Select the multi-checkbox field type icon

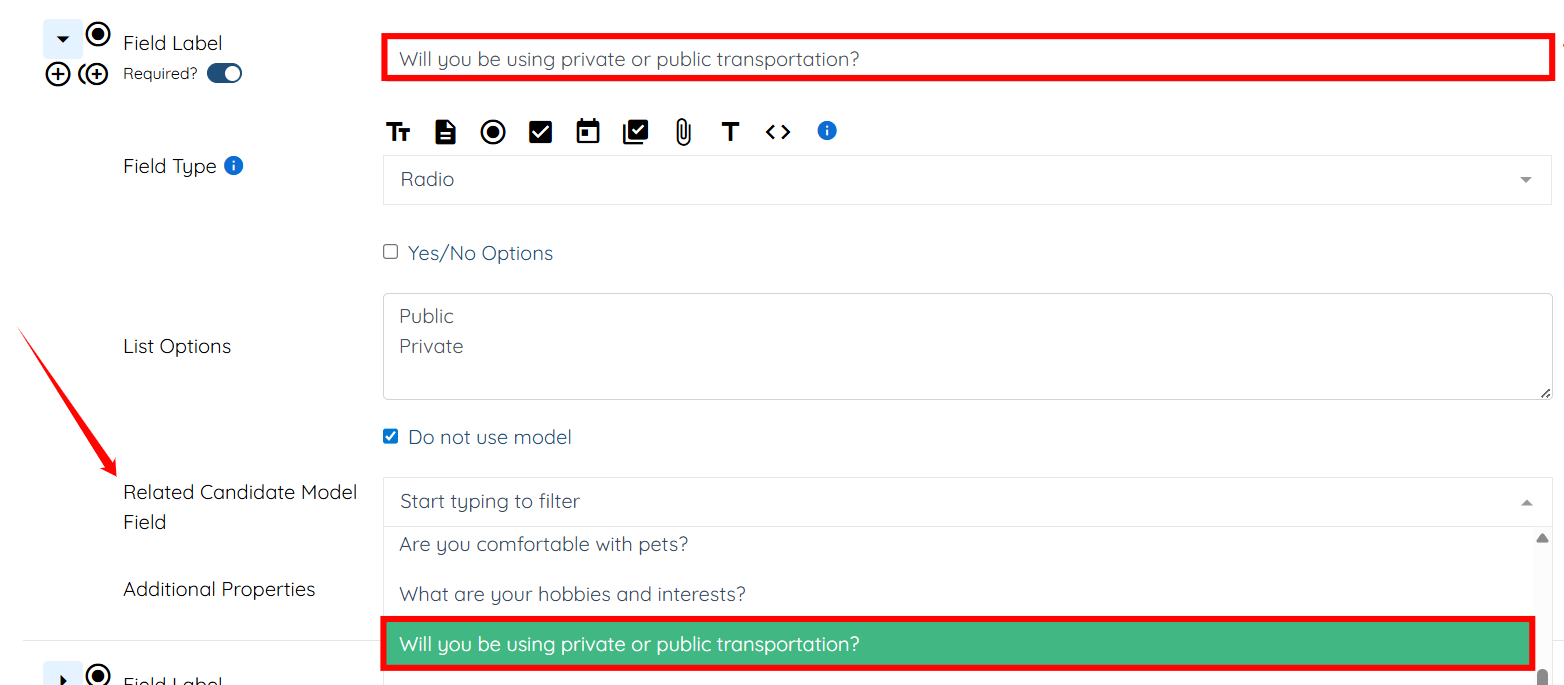tap(635, 132)
